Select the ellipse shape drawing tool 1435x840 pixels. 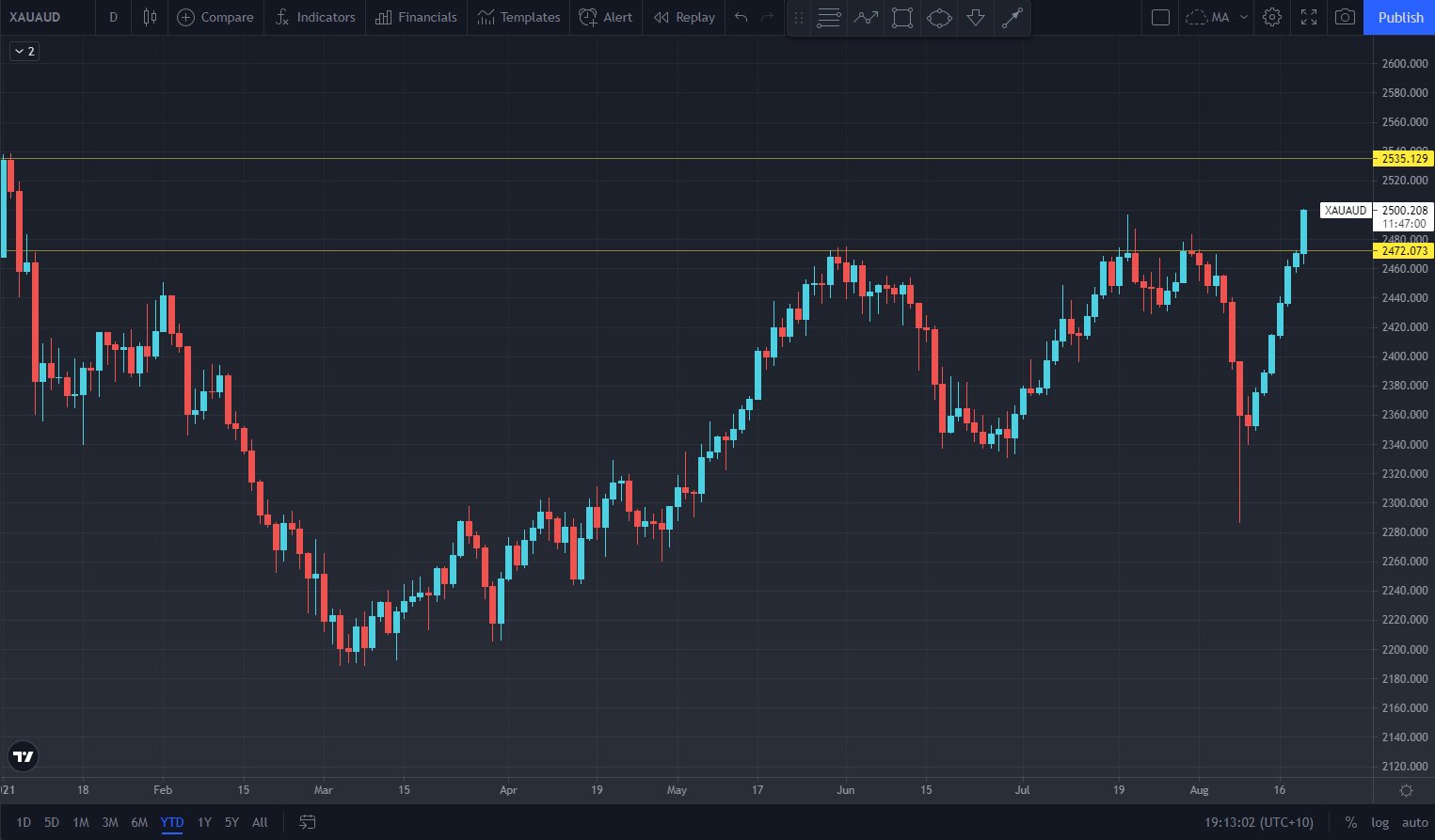[939, 18]
